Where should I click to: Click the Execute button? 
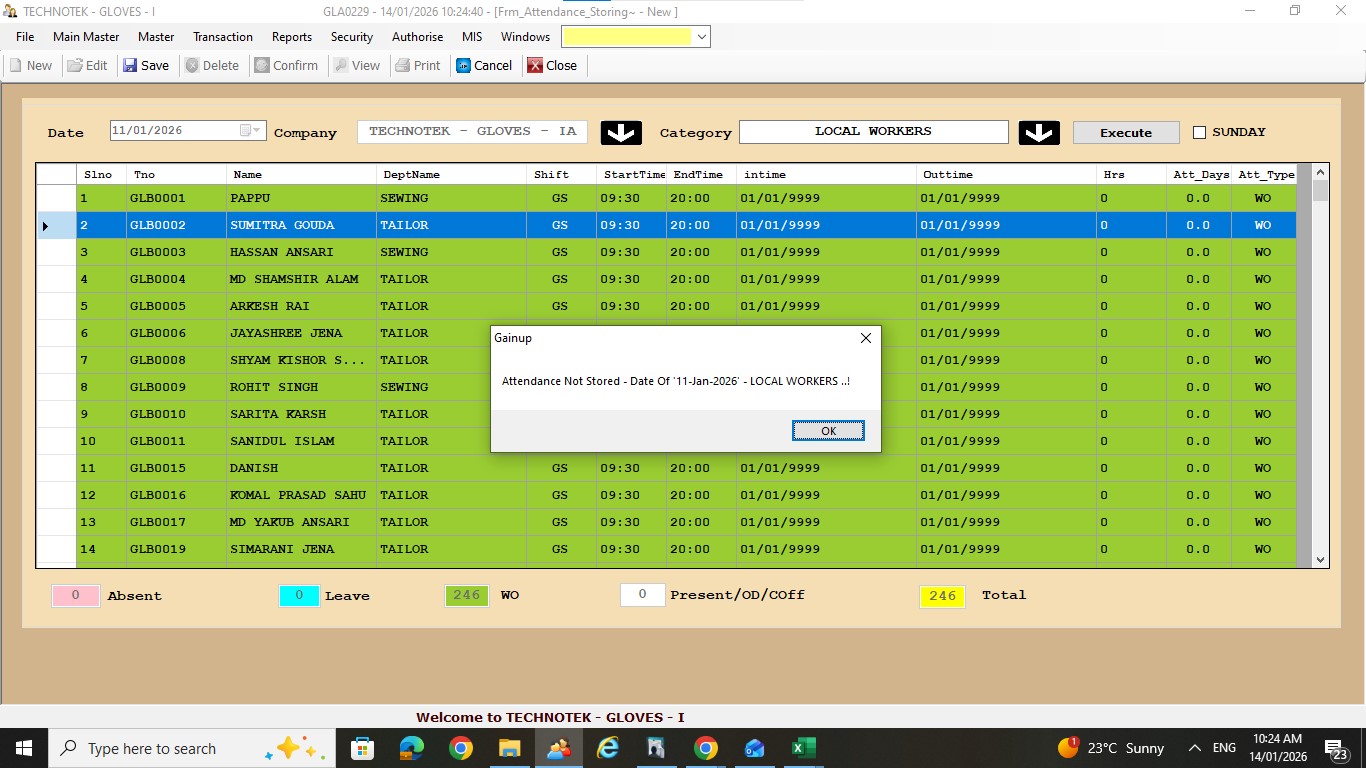[1125, 132]
